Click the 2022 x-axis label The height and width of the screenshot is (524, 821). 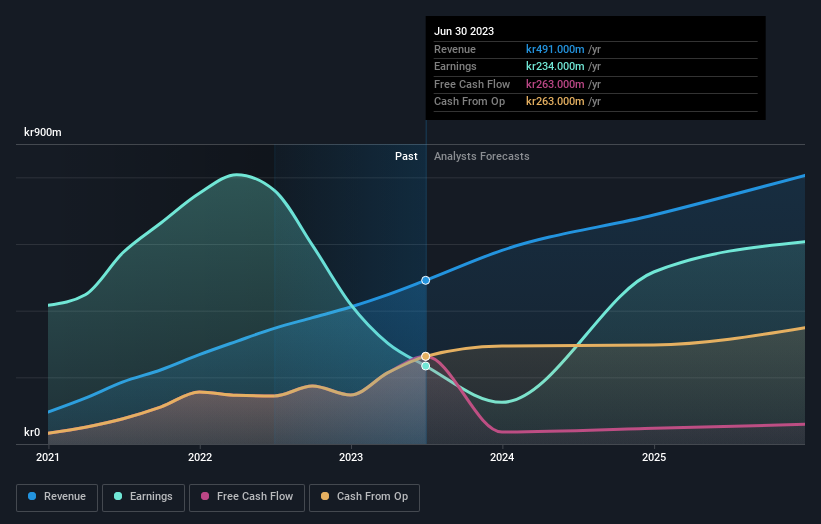[200, 458]
